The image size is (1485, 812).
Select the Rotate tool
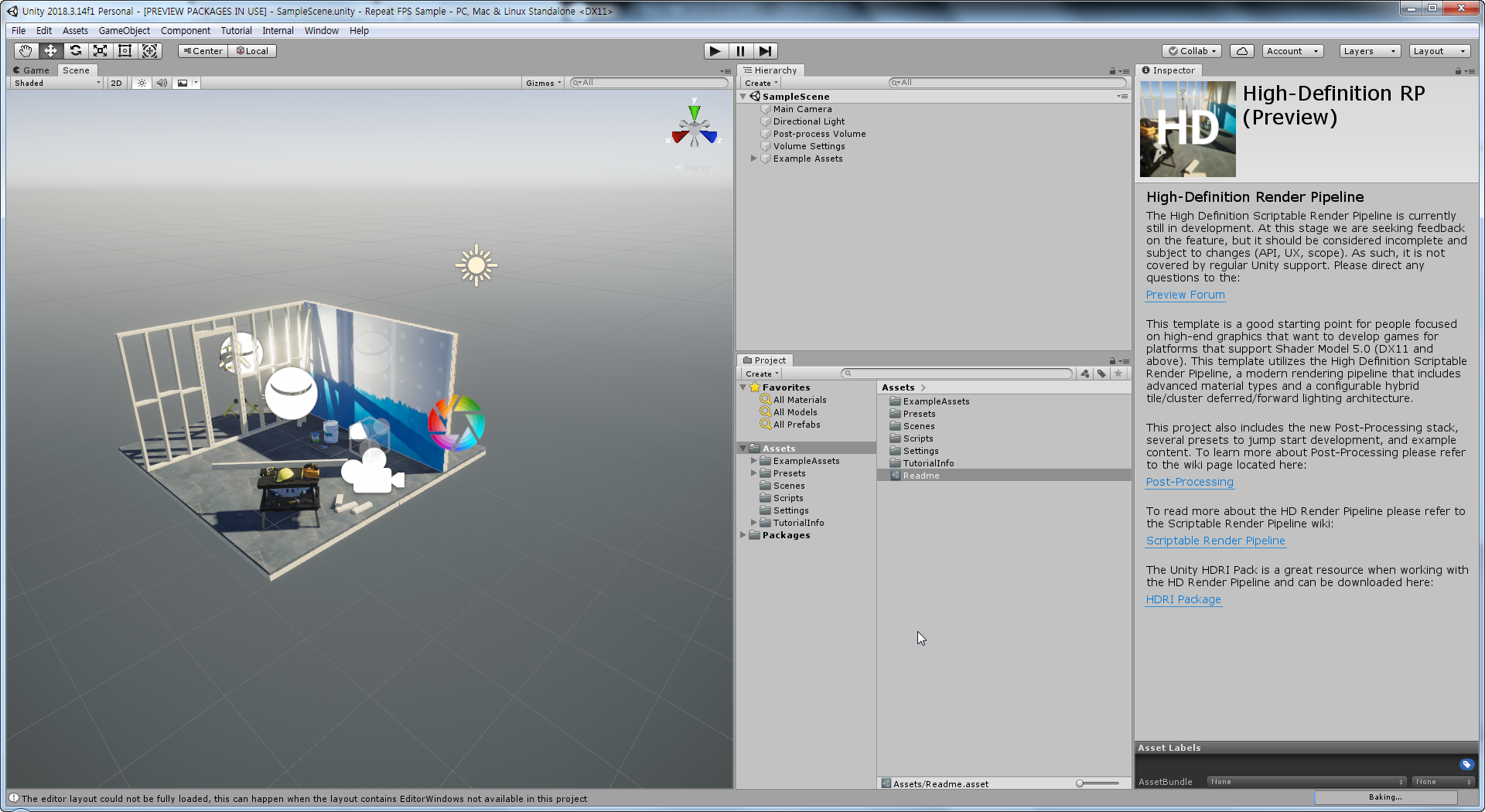click(x=75, y=51)
